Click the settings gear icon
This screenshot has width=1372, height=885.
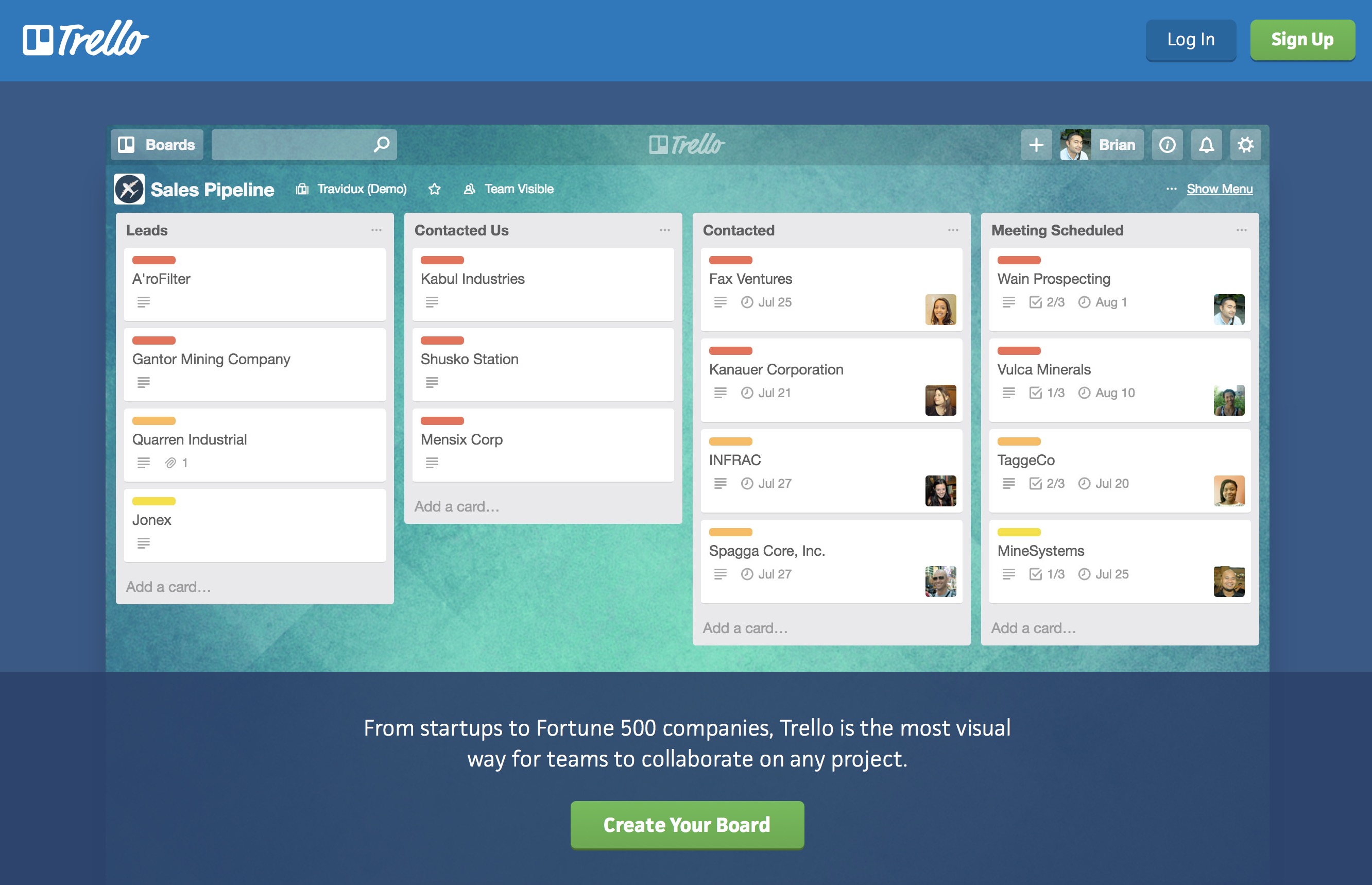click(x=1247, y=144)
